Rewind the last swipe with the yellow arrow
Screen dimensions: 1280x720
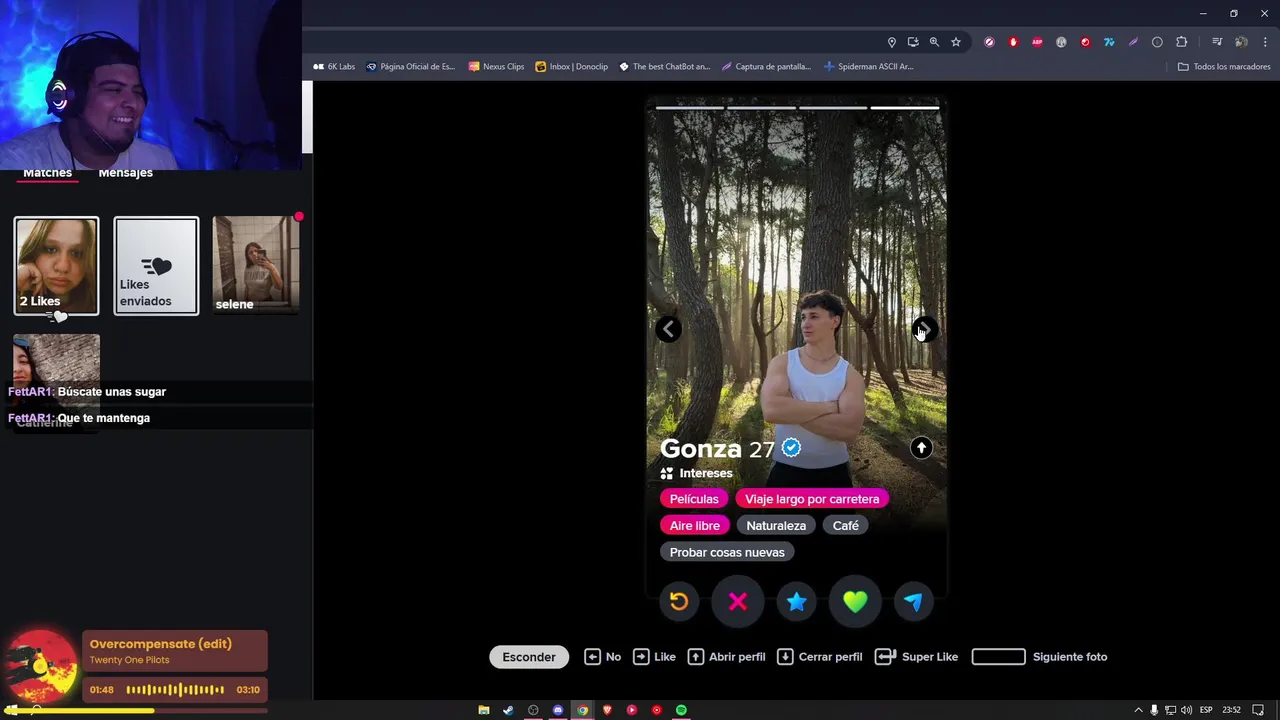point(679,601)
